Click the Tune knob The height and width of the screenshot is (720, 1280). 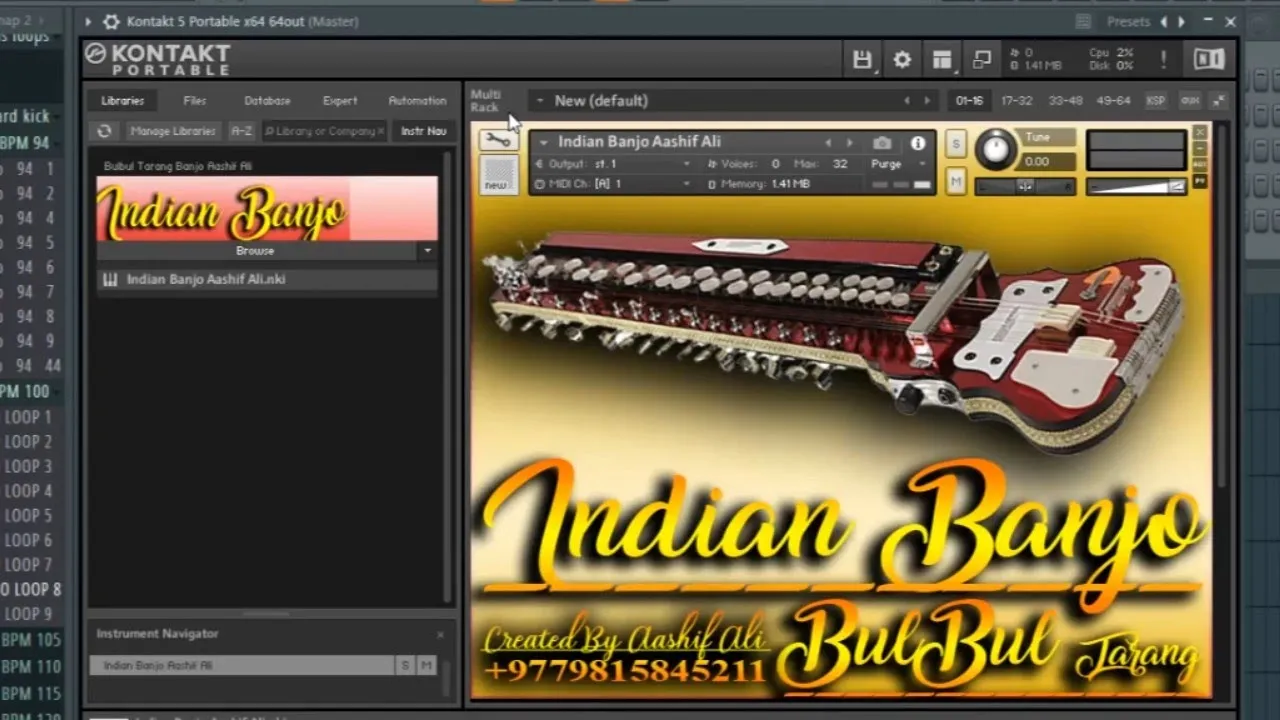(x=994, y=148)
